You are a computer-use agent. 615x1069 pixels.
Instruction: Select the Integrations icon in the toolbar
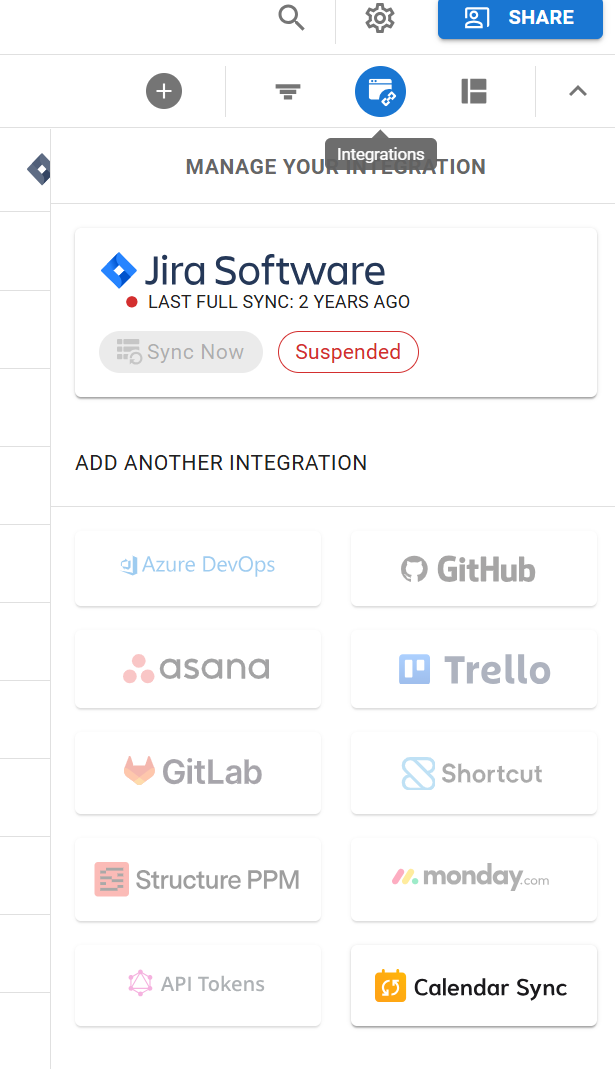[380, 91]
